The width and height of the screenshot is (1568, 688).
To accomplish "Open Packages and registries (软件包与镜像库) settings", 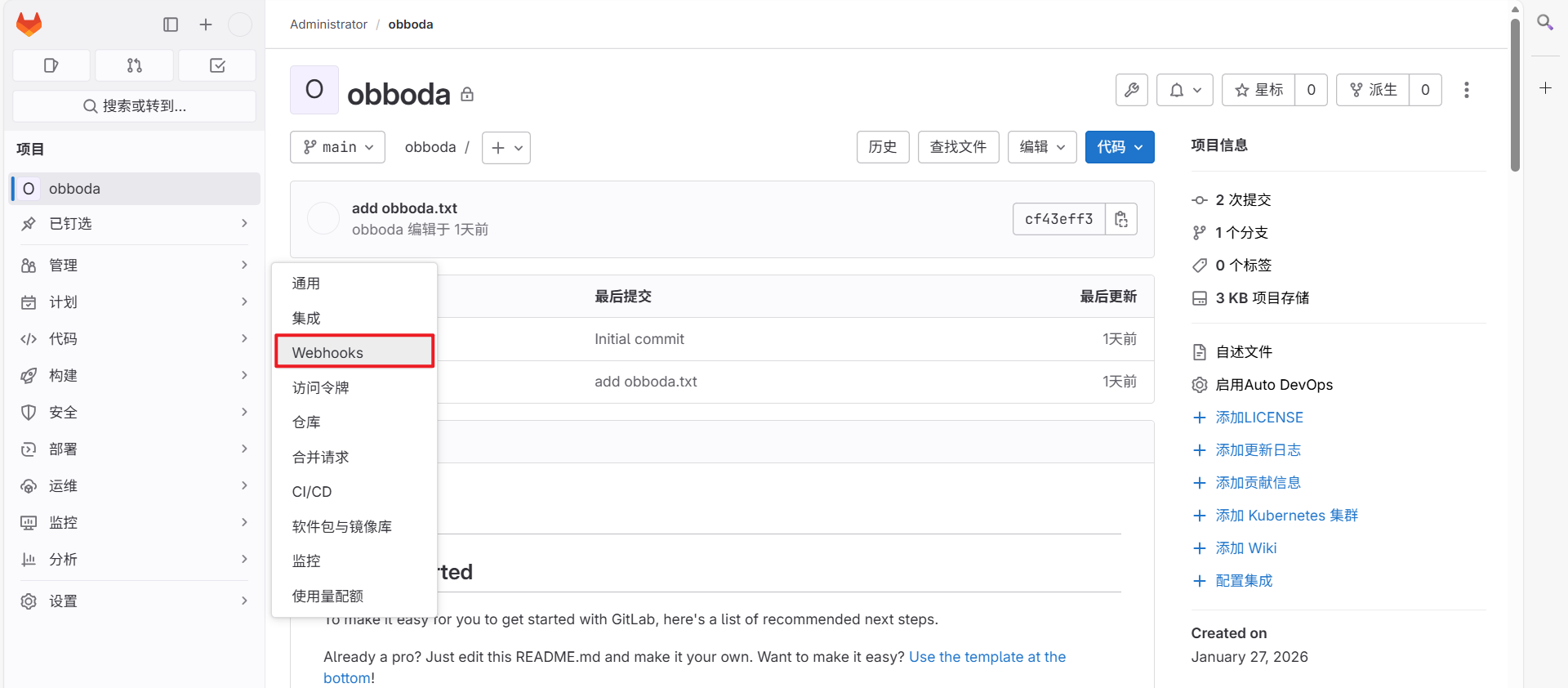I will click(354, 526).
